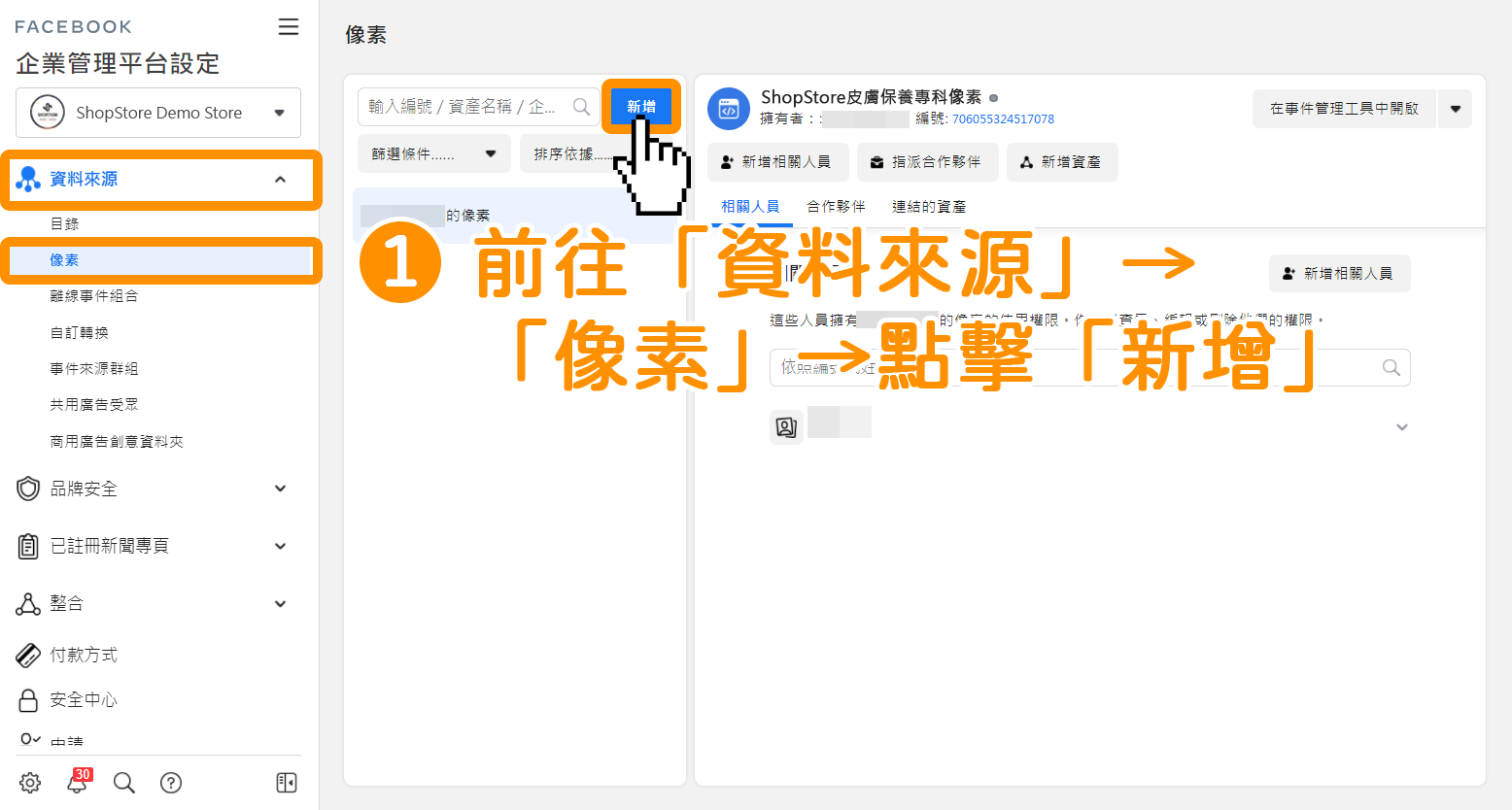Image resolution: width=1512 pixels, height=810 pixels.
Task: Click the ShopStore store logo avatar
Action: [48, 113]
